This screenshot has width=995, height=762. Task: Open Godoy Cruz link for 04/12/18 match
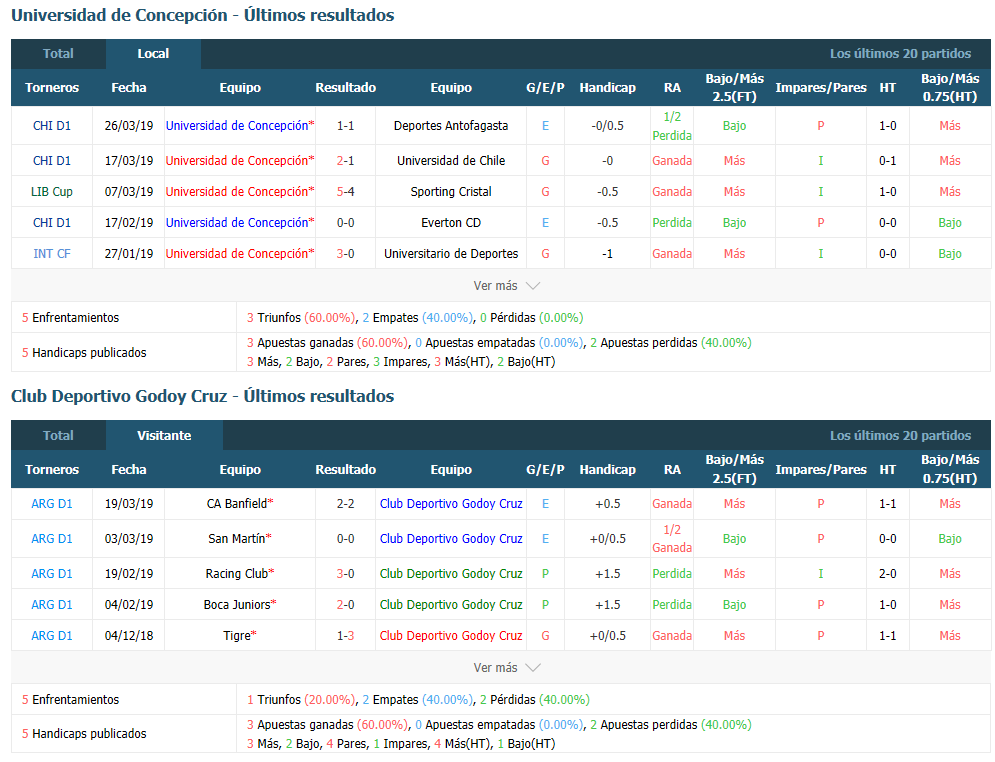pos(451,636)
